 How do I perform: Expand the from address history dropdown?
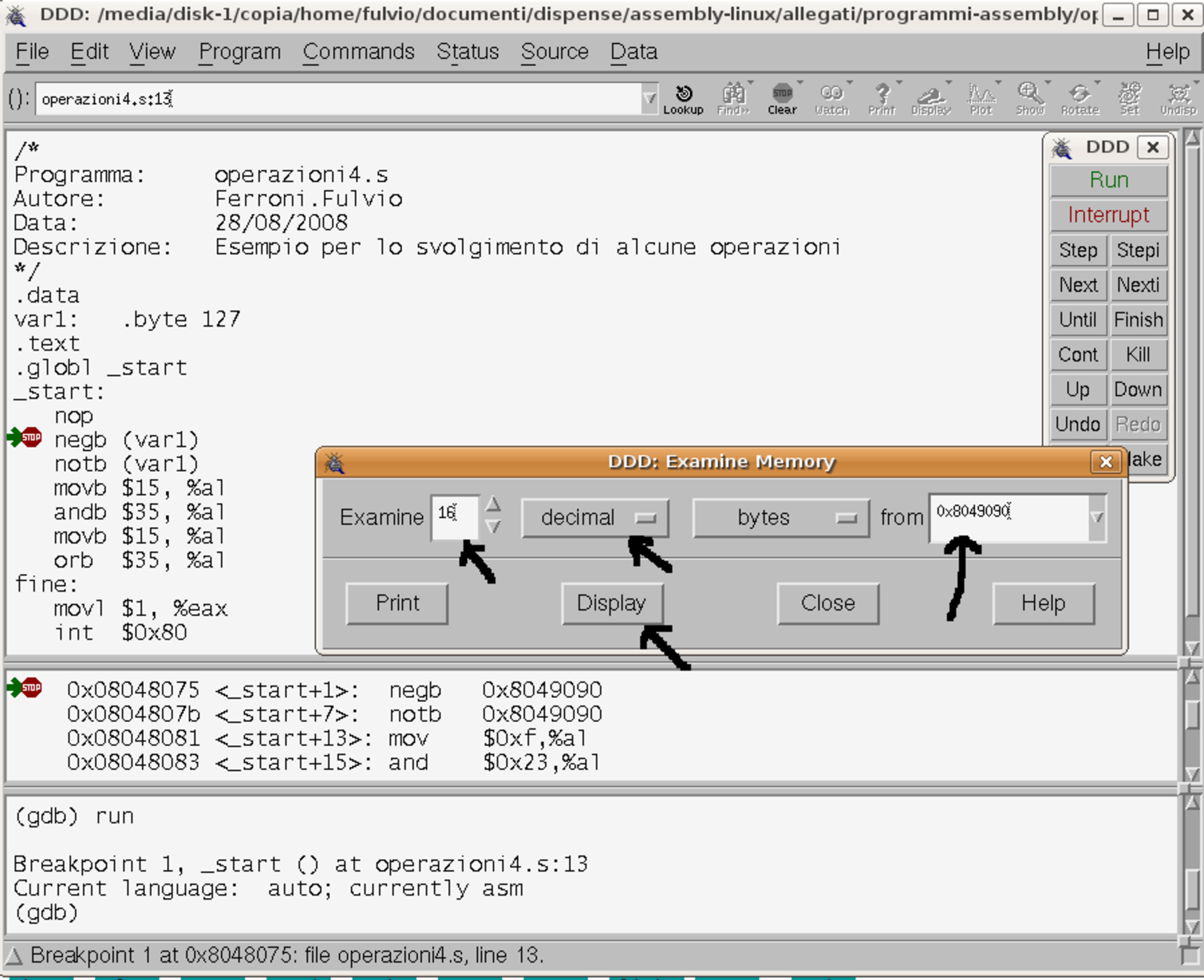[1097, 517]
